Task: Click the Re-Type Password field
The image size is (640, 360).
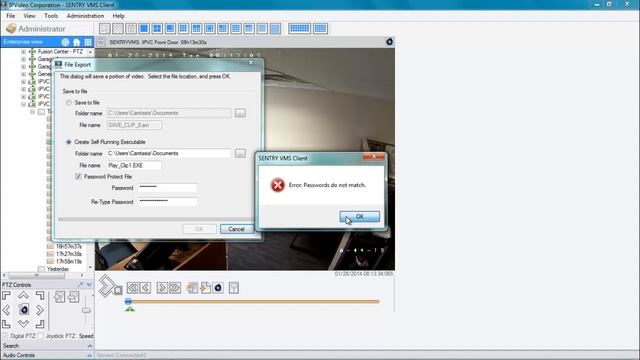Action: tap(167, 202)
